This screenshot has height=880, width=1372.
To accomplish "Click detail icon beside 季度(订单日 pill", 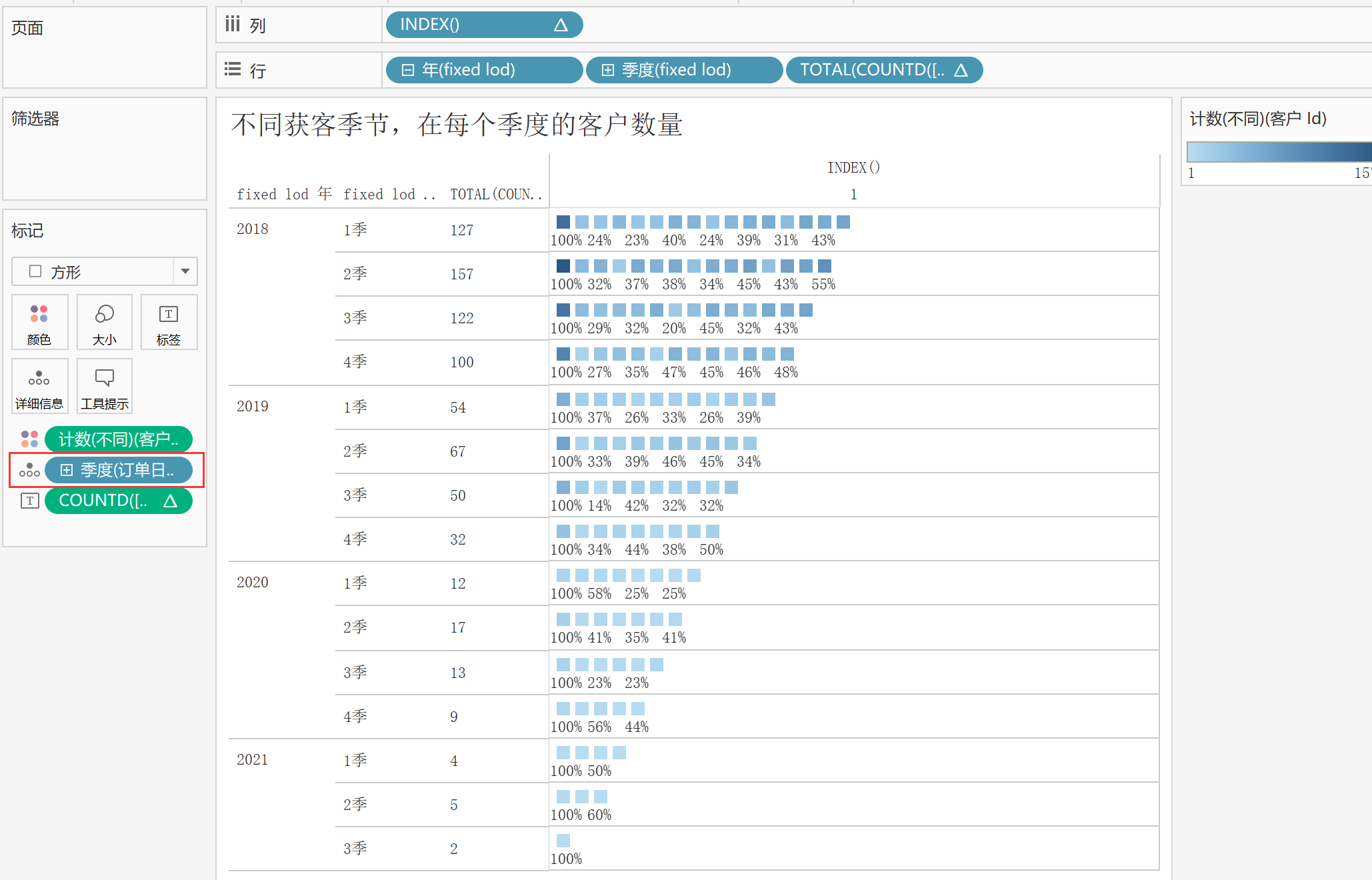I will coord(29,470).
